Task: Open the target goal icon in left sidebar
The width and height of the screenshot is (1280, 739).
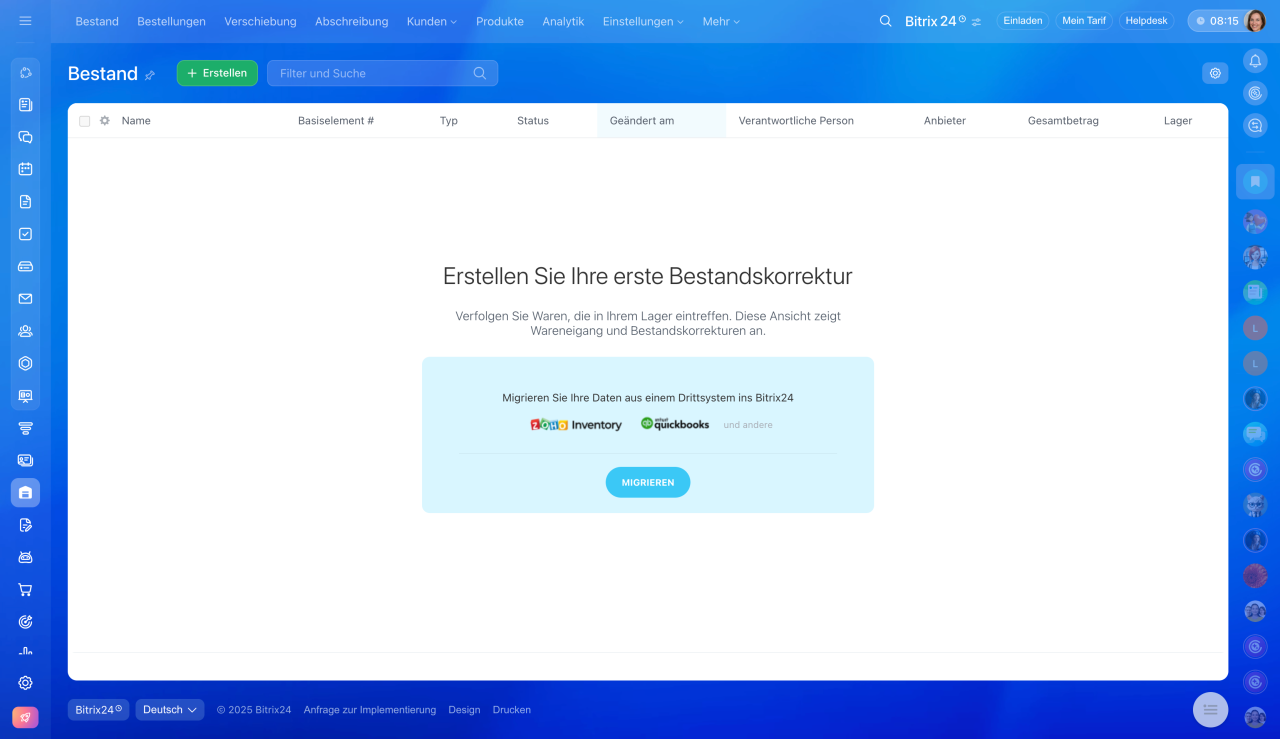Action: [x=25, y=621]
